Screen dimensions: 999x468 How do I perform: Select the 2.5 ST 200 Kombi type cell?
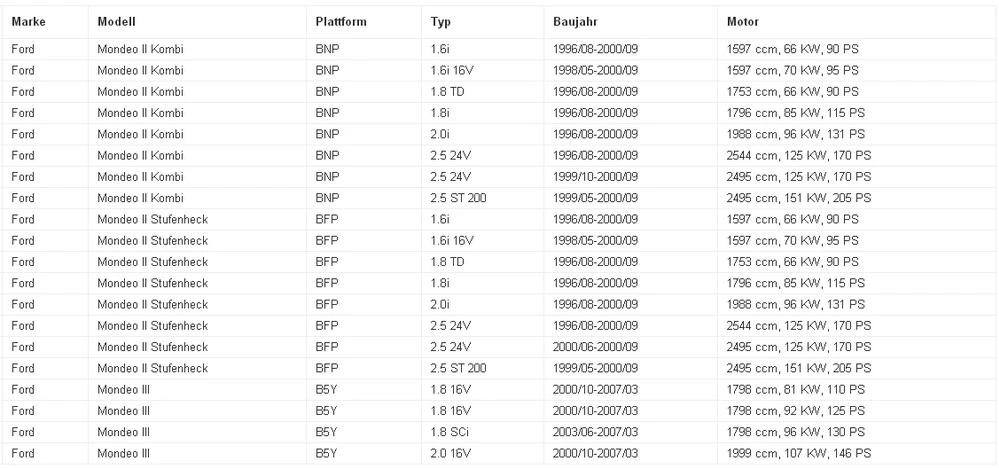[482, 198]
